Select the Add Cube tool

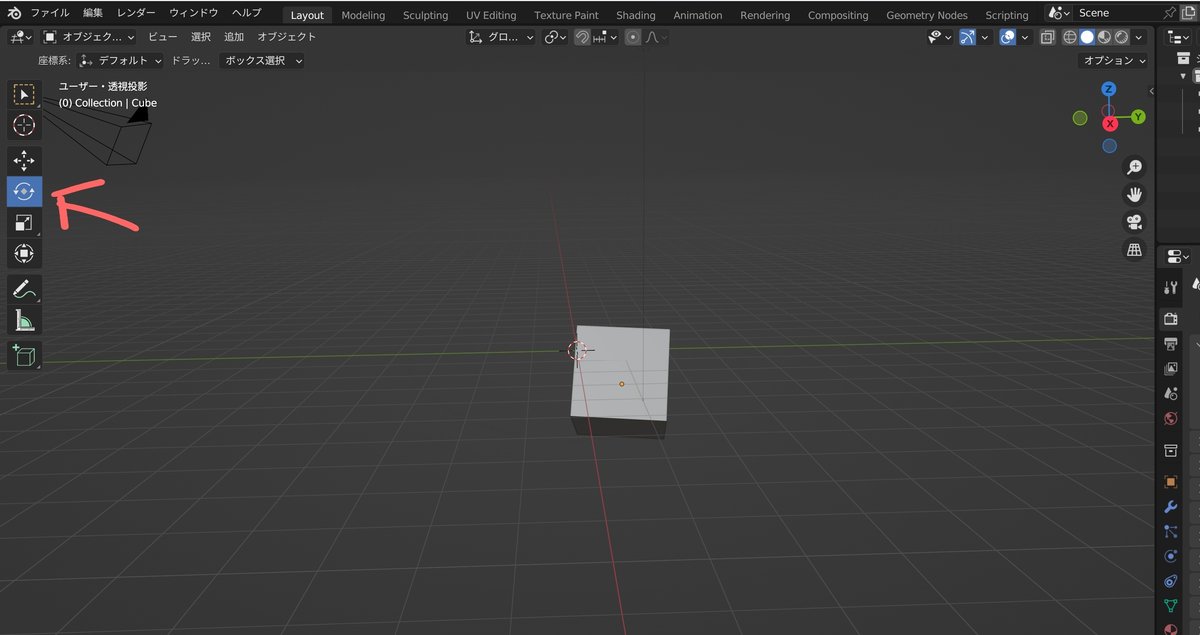click(x=24, y=356)
